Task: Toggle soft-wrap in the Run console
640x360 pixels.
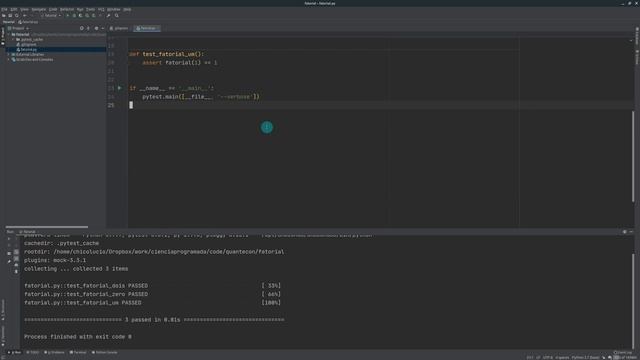Action: (16, 252)
